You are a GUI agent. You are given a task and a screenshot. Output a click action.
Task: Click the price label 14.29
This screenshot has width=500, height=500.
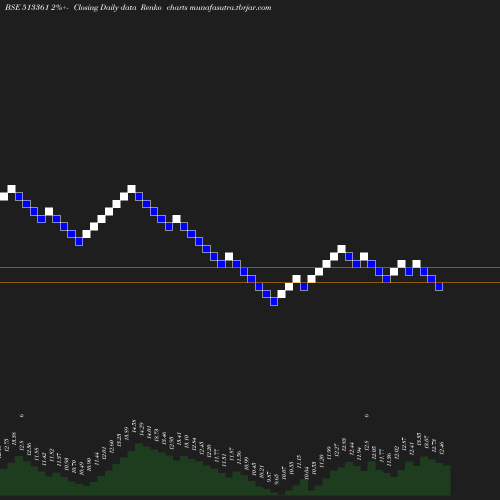point(141,429)
